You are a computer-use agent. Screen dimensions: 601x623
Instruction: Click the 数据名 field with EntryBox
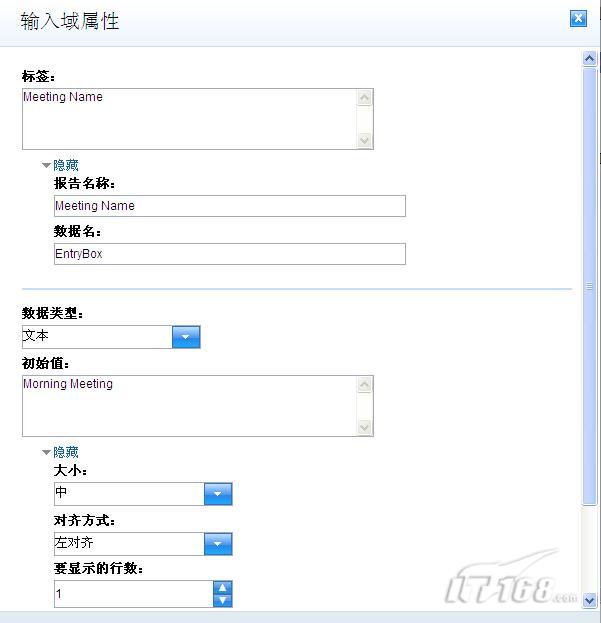[230, 254]
